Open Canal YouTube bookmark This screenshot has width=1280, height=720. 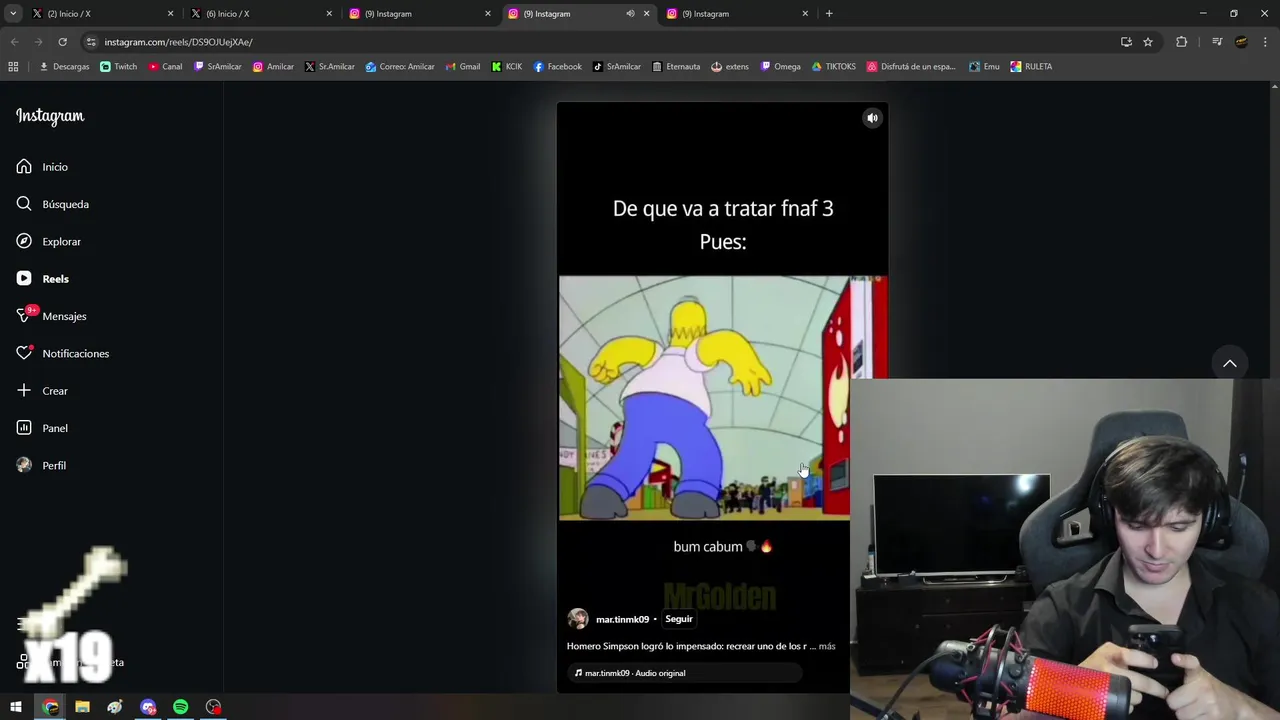pos(165,67)
